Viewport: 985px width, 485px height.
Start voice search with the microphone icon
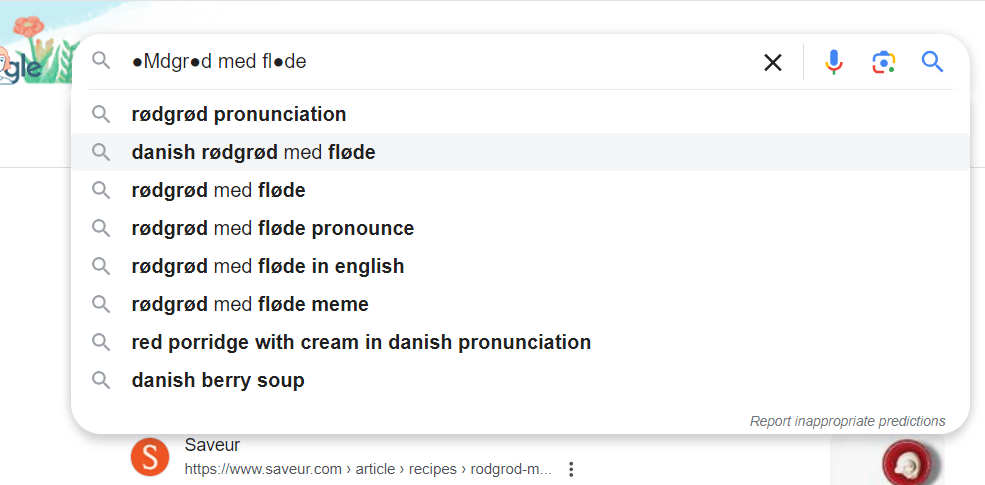[x=833, y=63]
